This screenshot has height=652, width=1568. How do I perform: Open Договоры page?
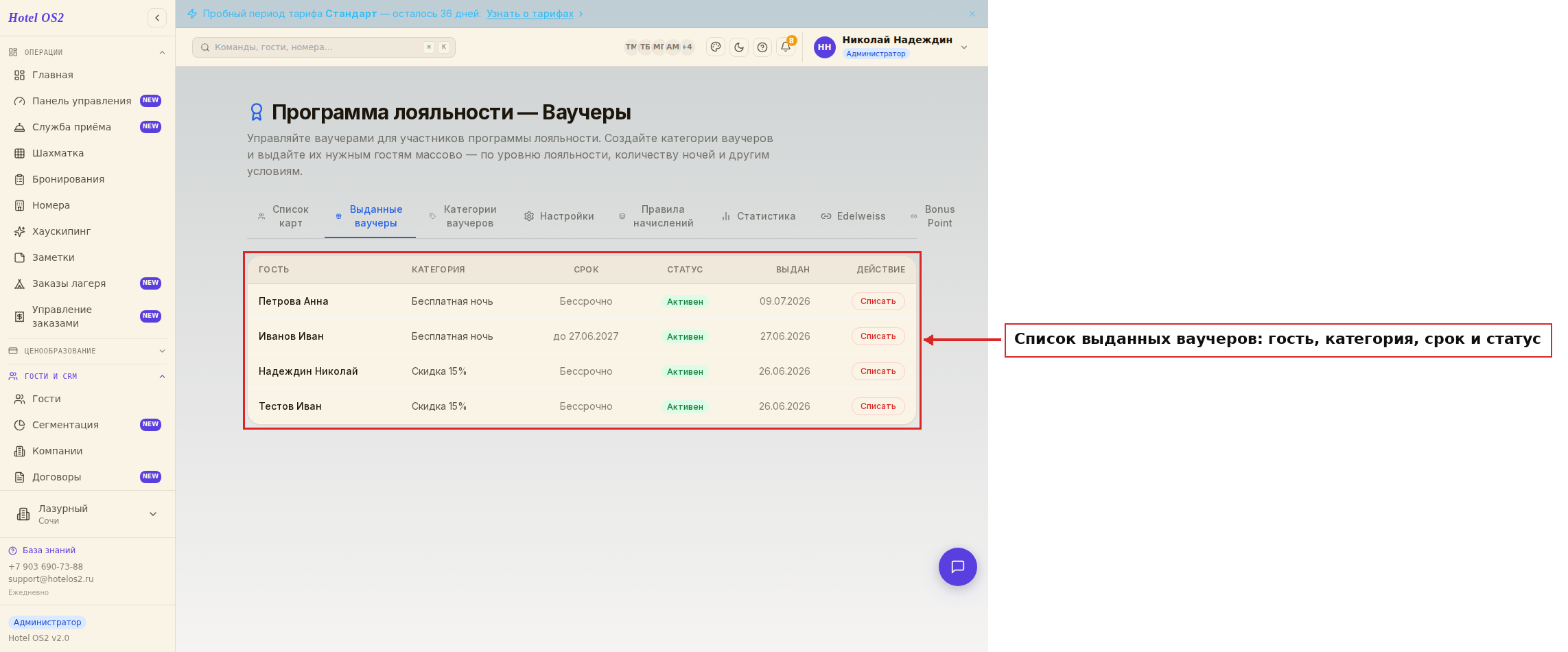point(87,477)
